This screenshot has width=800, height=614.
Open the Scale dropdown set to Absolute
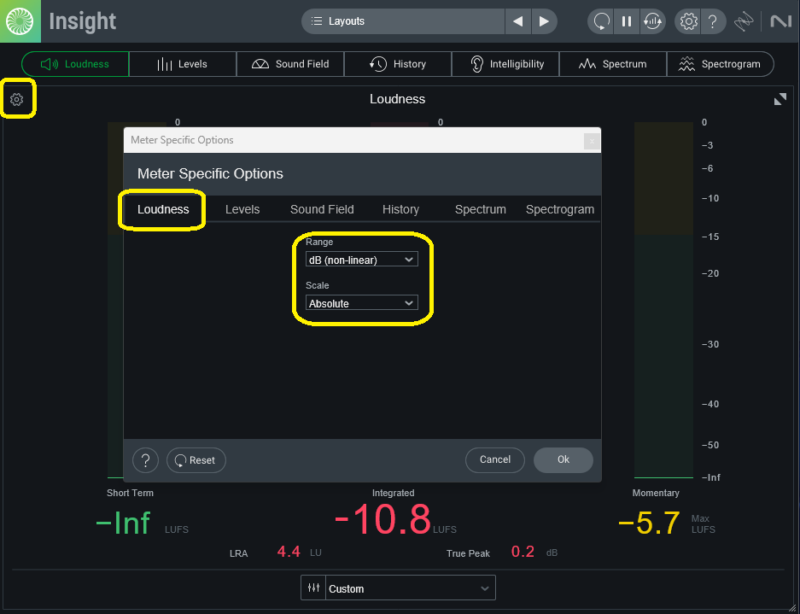point(361,303)
